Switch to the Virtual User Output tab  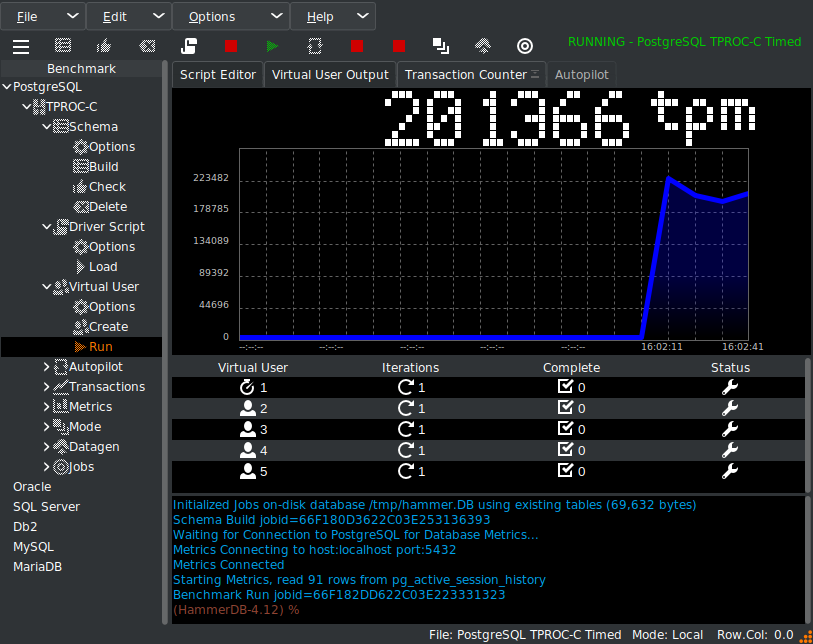(330, 75)
